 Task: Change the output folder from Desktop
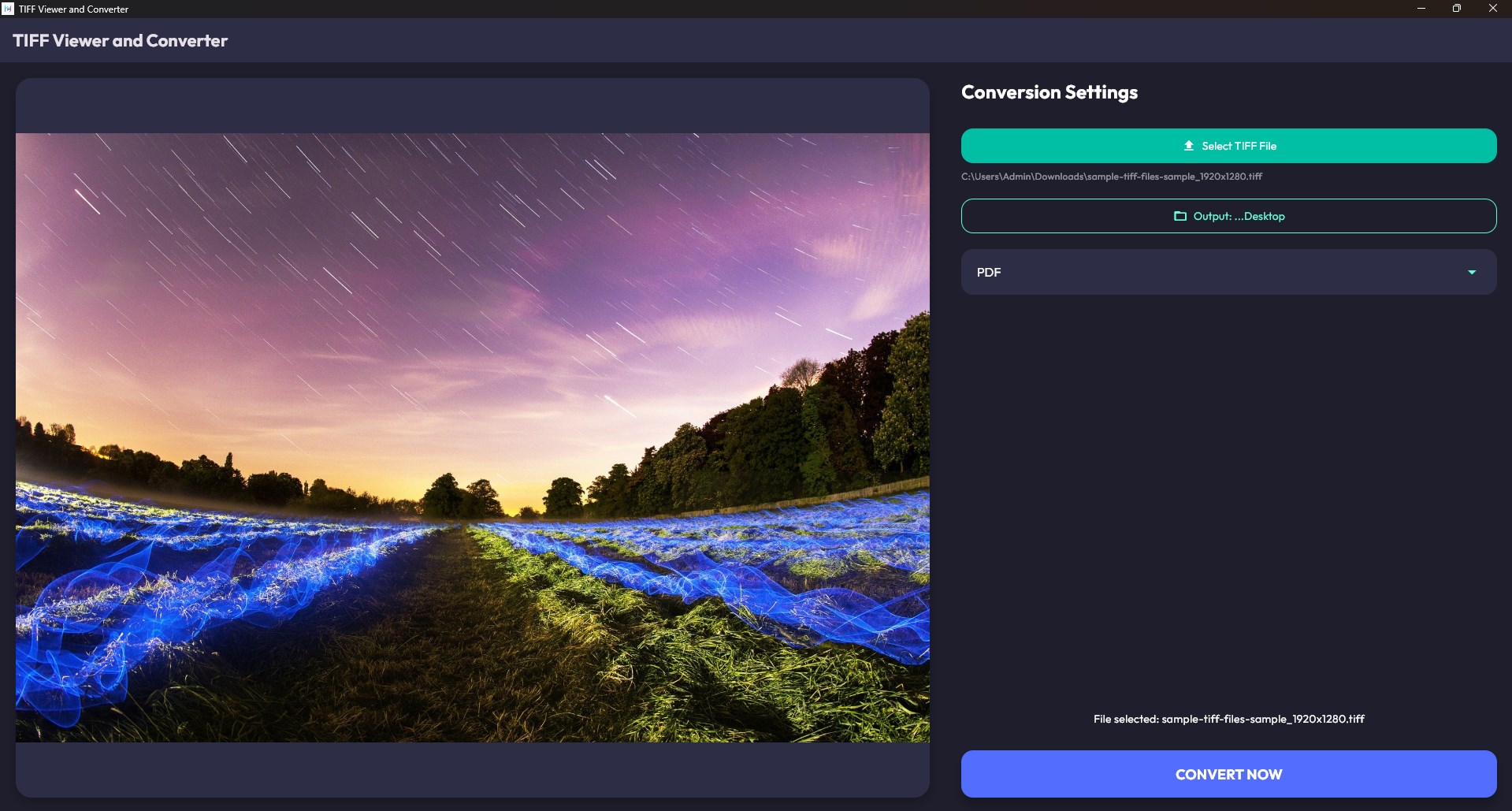[1227, 215]
